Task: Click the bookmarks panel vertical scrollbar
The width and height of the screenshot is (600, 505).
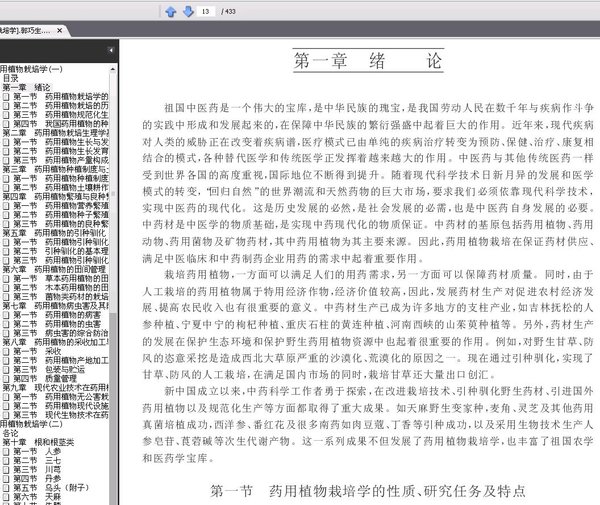Action: pos(114,300)
